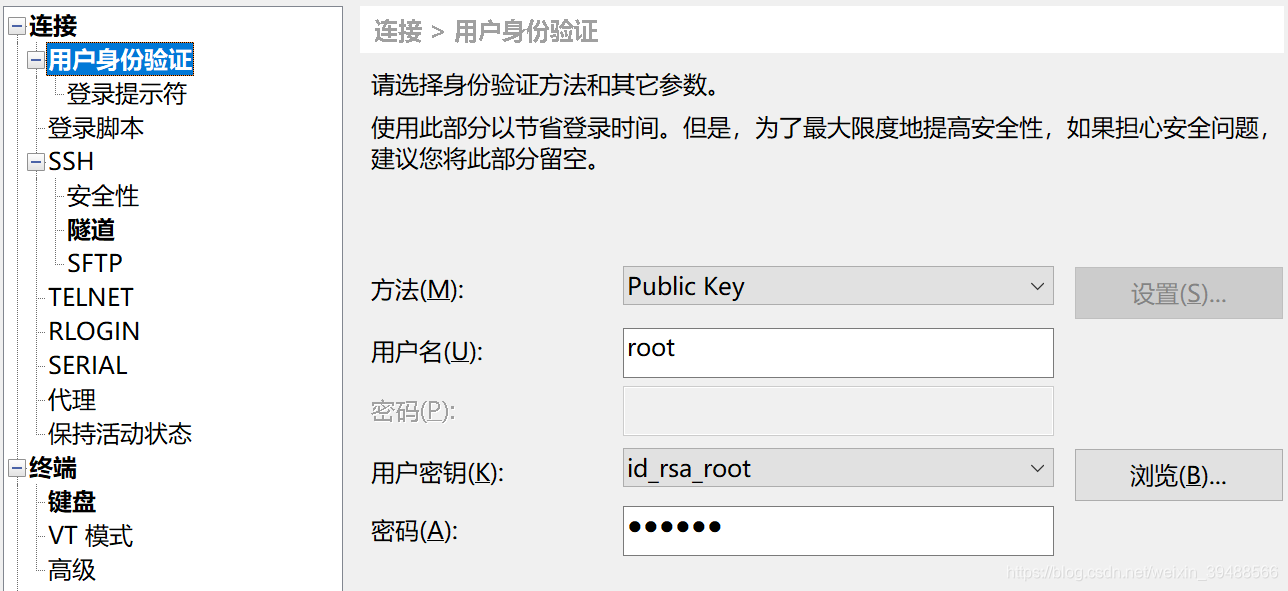Select the TELNET settings page
Viewport: 1288px width, 591px height.
click(x=90, y=296)
